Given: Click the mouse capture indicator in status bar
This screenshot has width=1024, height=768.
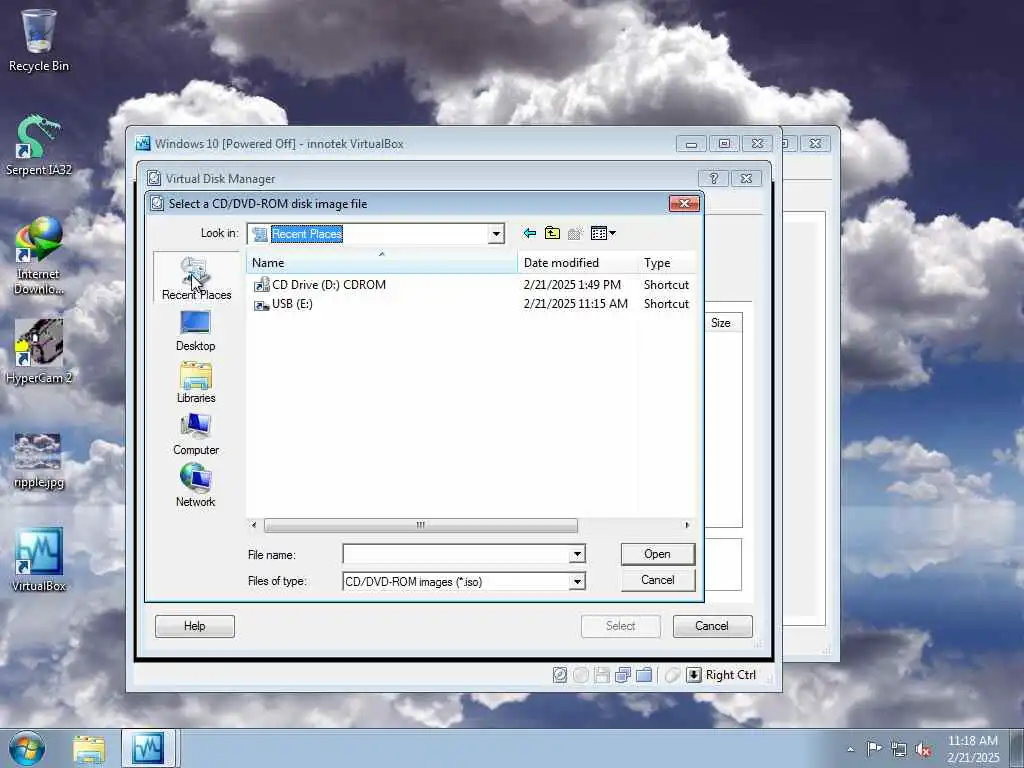Looking at the screenshot, I should tap(673, 675).
